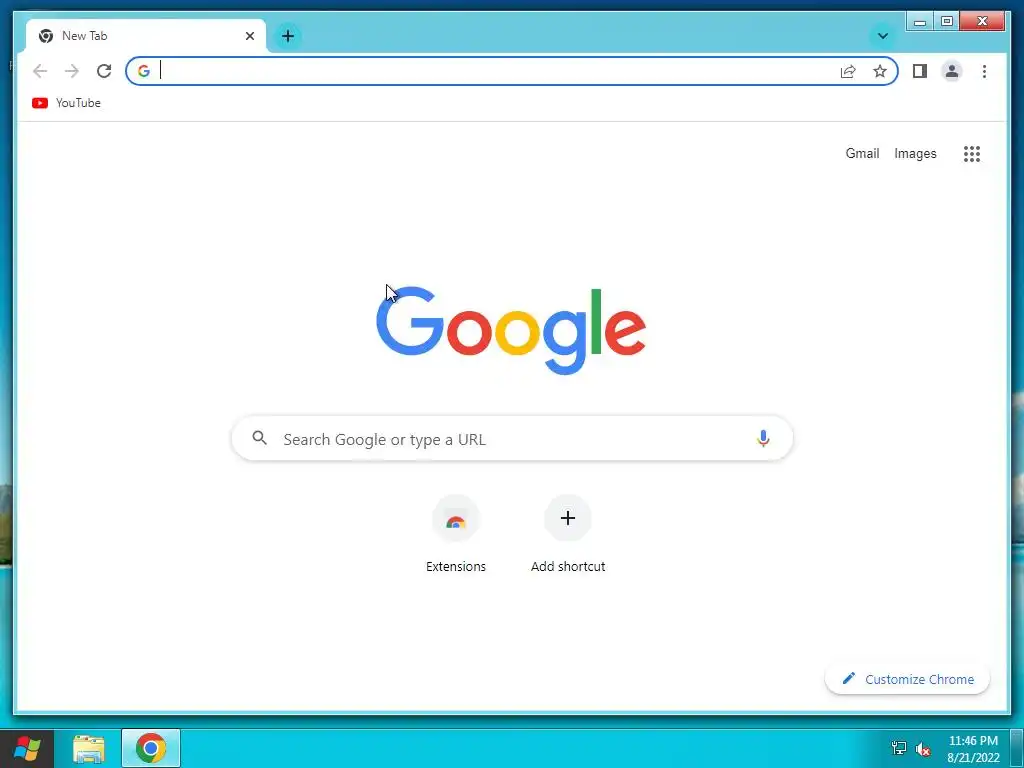Minimize the Chrome window
1024x768 pixels.
920,22
